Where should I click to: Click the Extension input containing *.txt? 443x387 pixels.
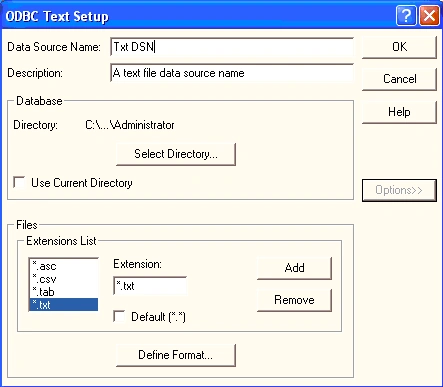(x=150, y=286)
